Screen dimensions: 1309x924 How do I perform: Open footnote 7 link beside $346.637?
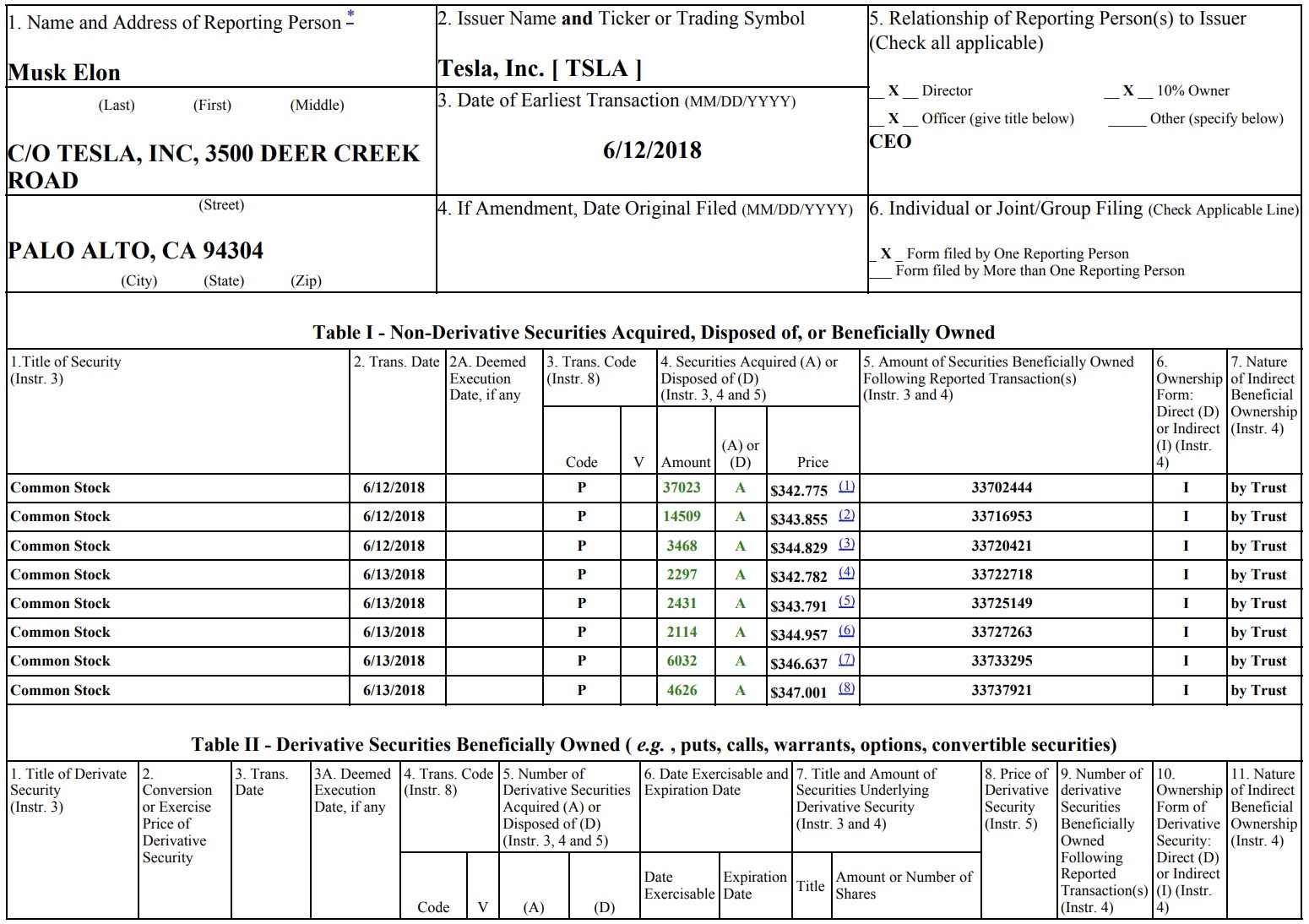tap(846, 660)
